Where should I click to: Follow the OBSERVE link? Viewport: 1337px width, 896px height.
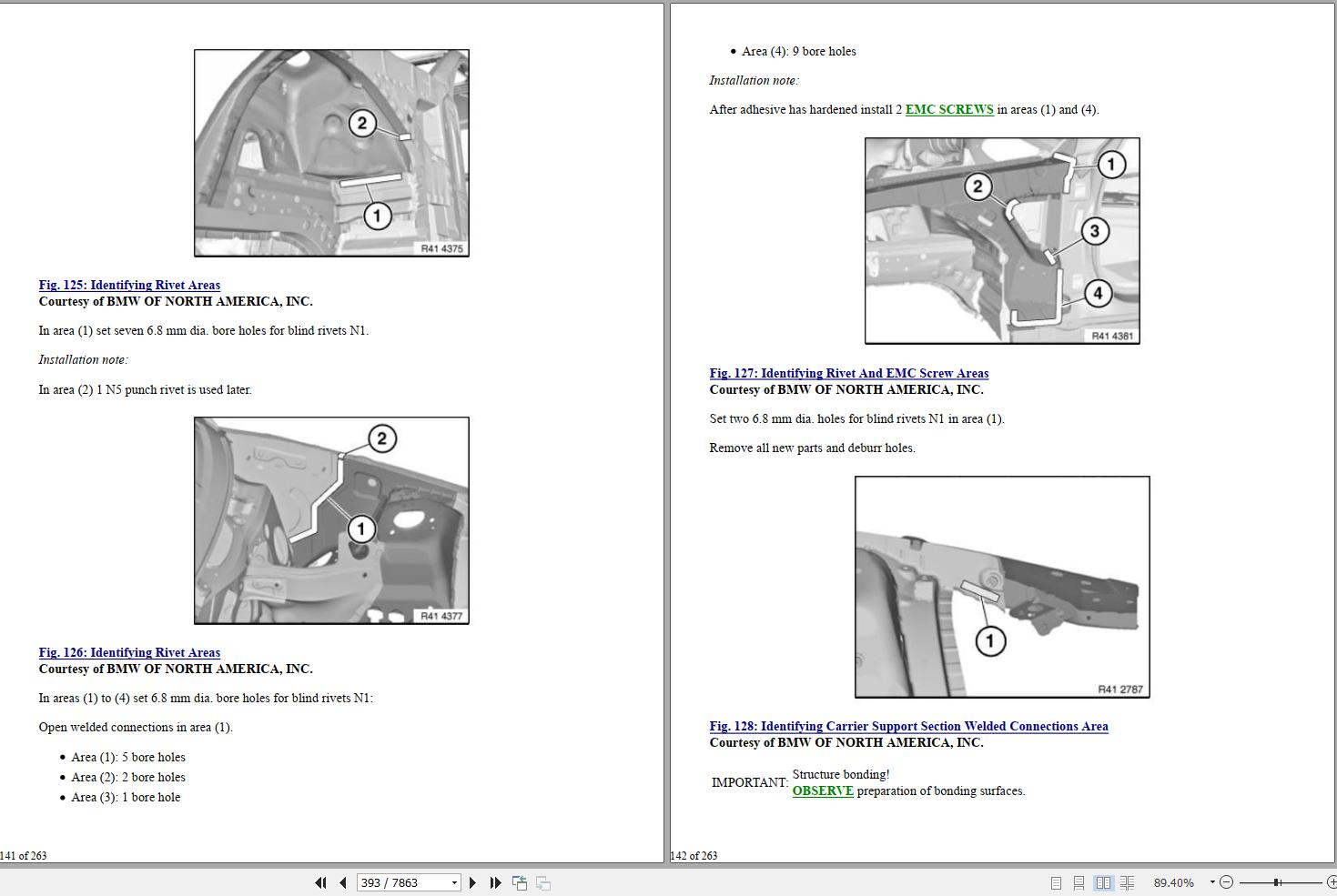tap(823, 790)
